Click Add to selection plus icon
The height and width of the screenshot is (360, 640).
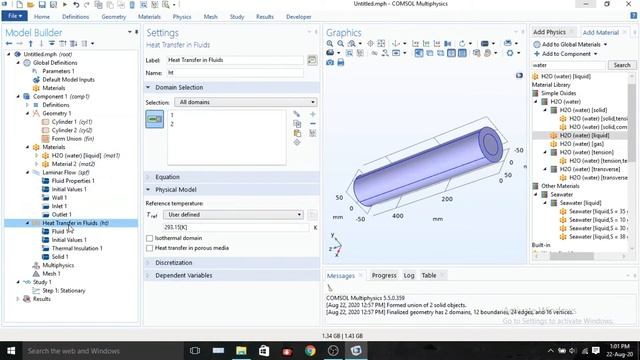point(313,114)
